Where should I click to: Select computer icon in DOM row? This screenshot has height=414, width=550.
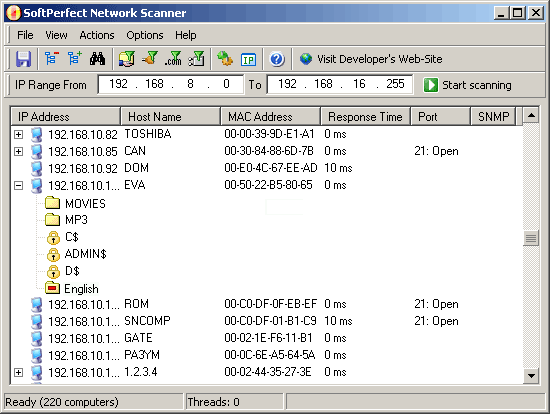click(36, 168)
